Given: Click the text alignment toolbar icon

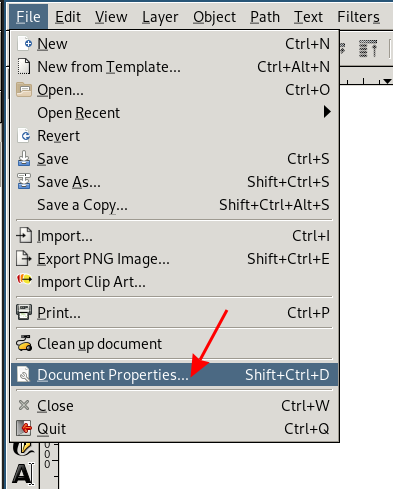Looking at the screenshot, I should click(x=368, y=49).
